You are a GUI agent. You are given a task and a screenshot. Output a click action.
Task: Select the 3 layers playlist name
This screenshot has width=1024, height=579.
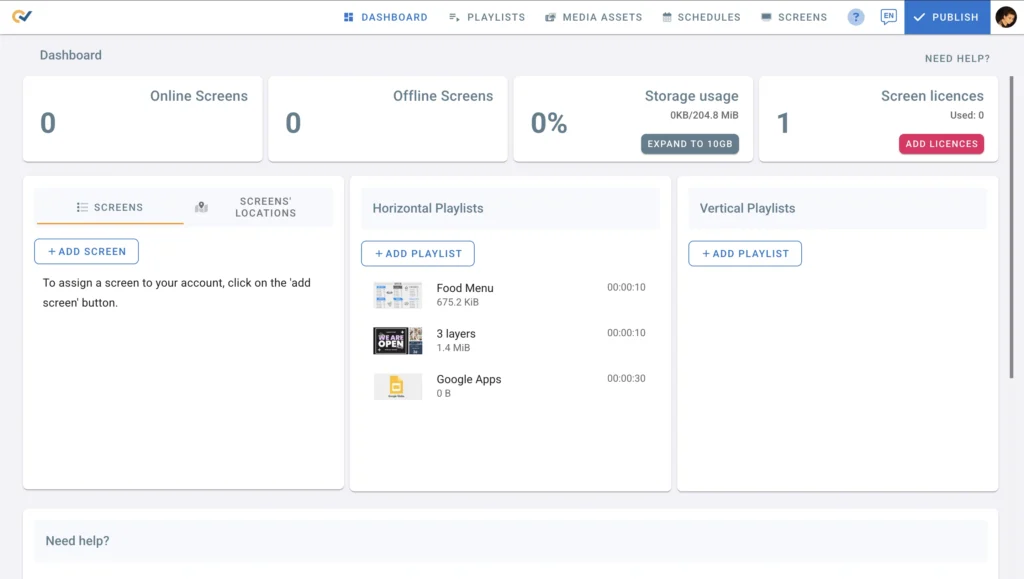[x=456, y=334]
